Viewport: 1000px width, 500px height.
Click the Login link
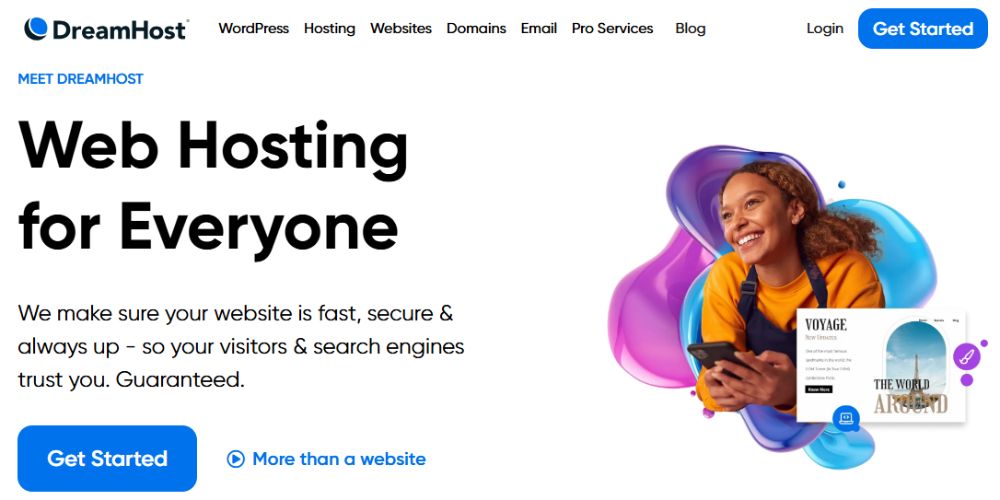[x=825, y=29]
